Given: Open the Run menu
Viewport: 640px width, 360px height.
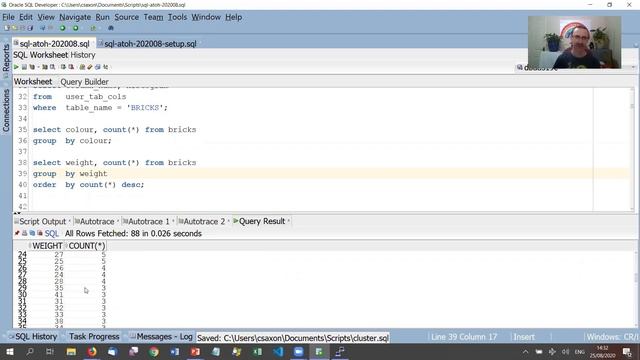Looking at the screenshot, I should (x=102, y=17).
